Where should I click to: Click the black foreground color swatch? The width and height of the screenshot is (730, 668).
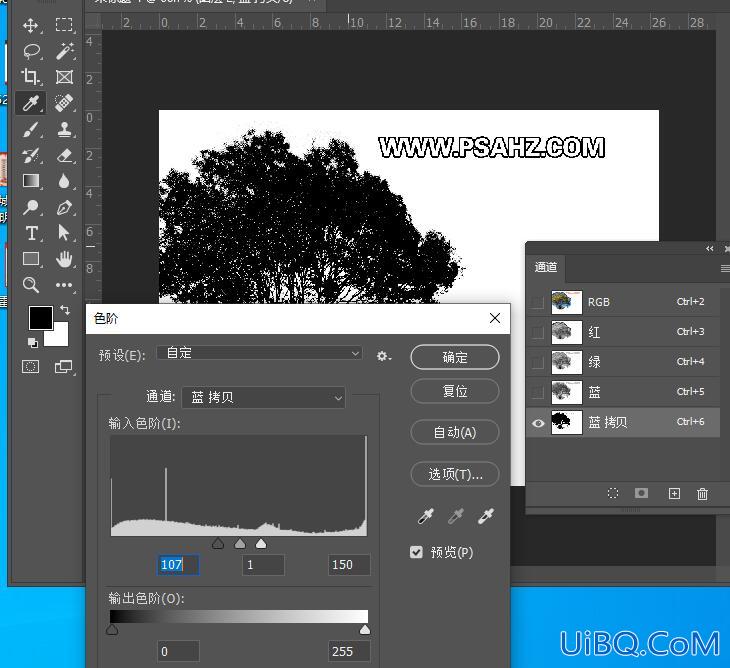[41, 318]
